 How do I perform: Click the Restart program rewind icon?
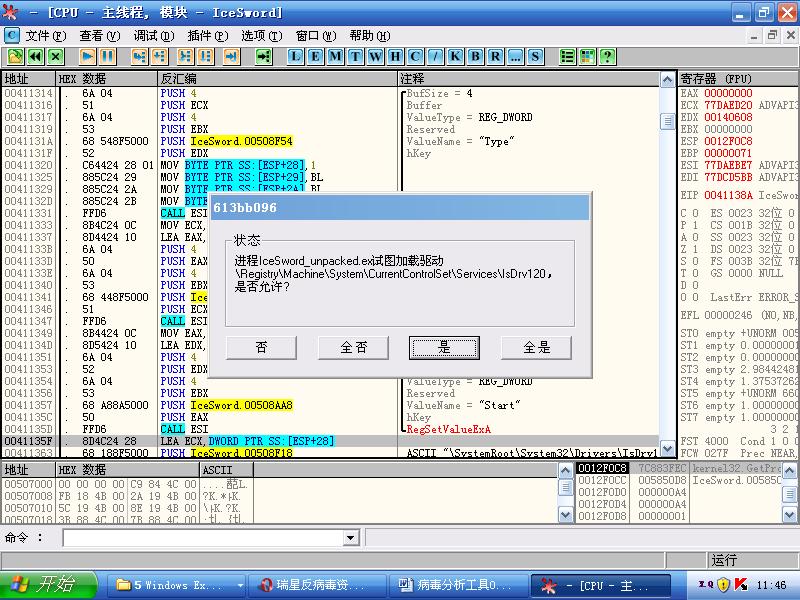pos(36,57)
